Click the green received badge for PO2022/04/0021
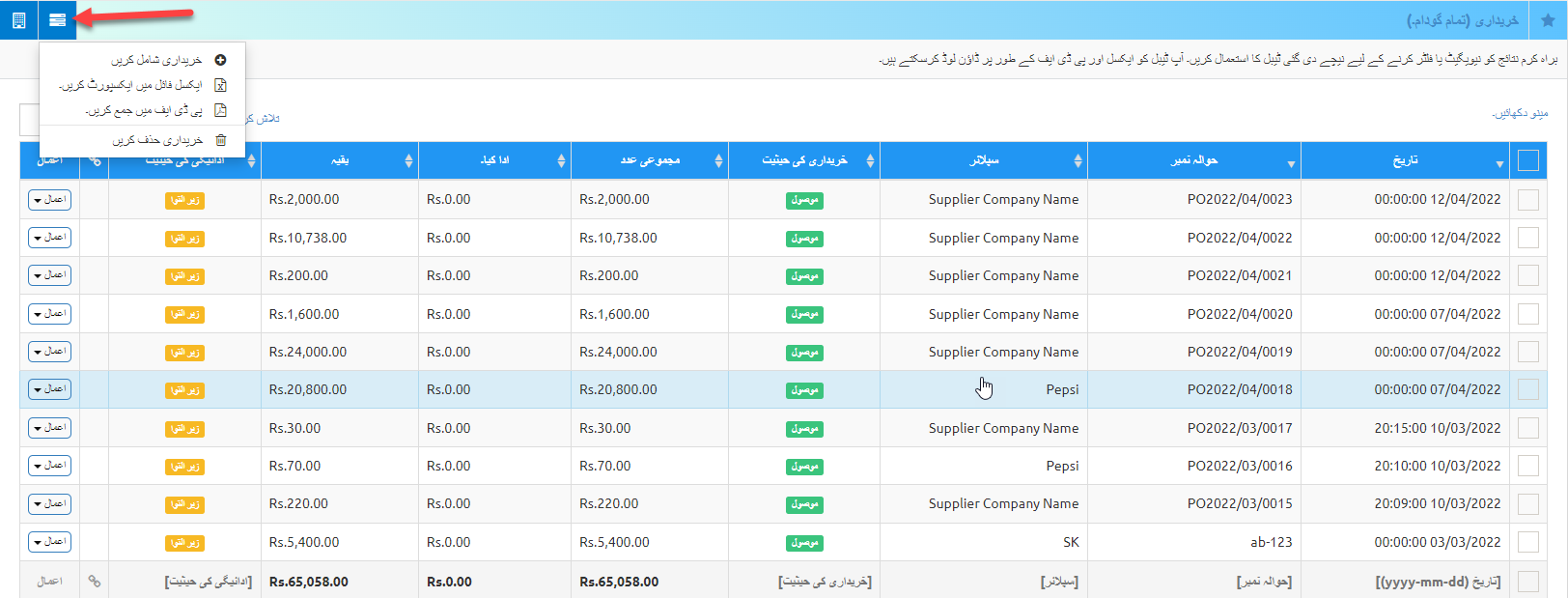1568x598 pixels. pyautogui.click(x=804, y=276)
